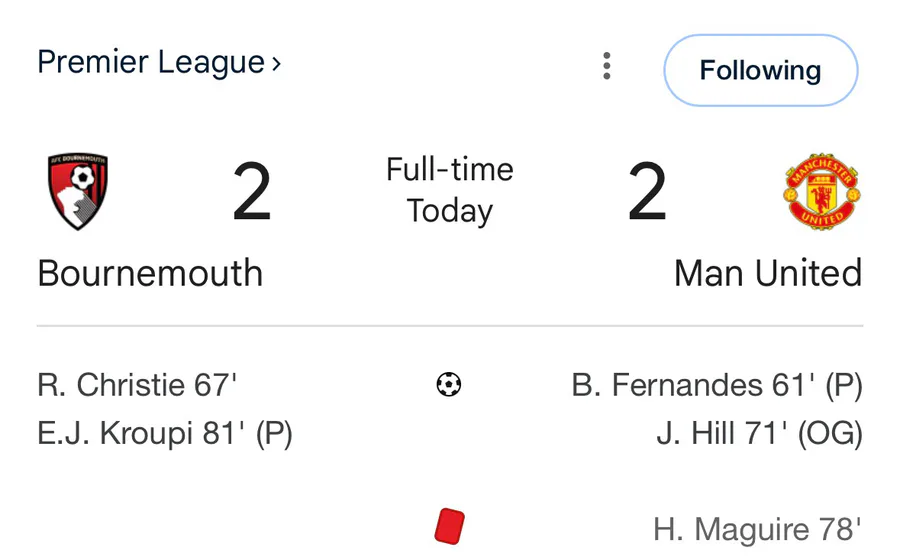Click the Full-time status text
900x560 pixels.
pyautogui.click(x=449, y=169)
